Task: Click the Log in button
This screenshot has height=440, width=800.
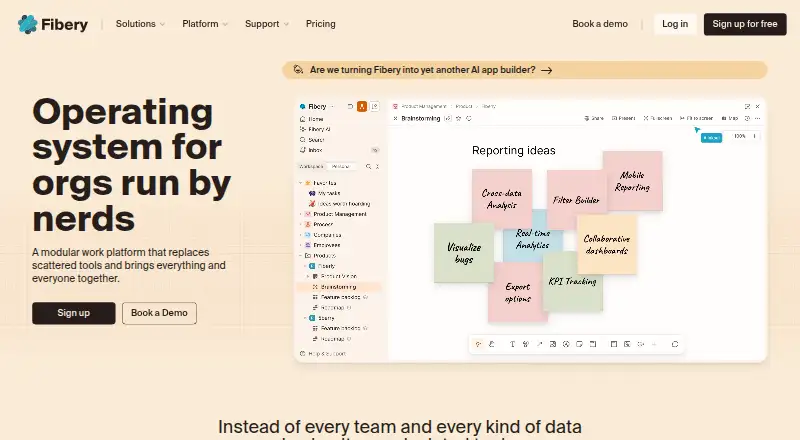Action: click(x=675, y=24)
